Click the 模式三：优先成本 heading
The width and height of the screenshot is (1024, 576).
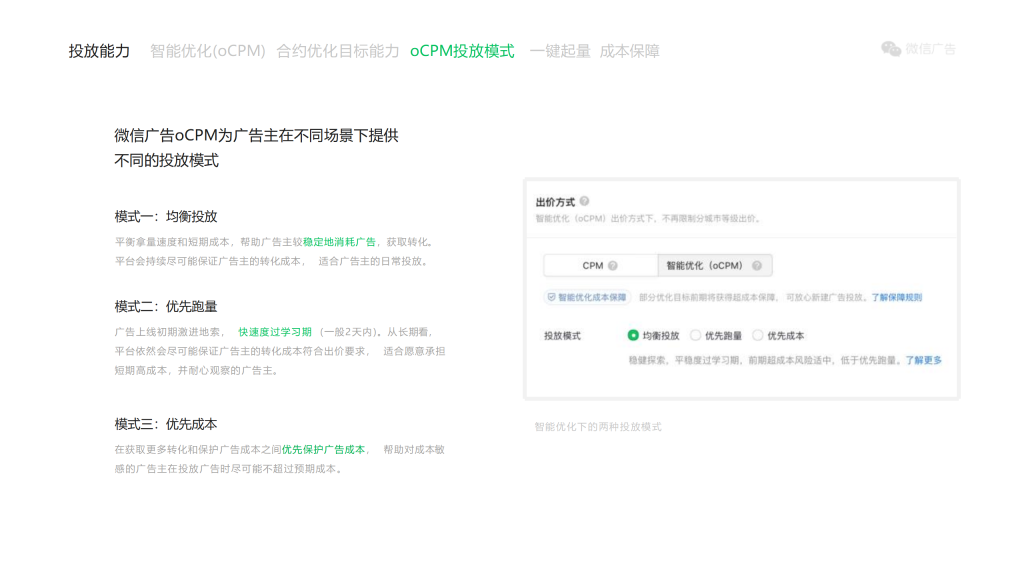point(166,424)
